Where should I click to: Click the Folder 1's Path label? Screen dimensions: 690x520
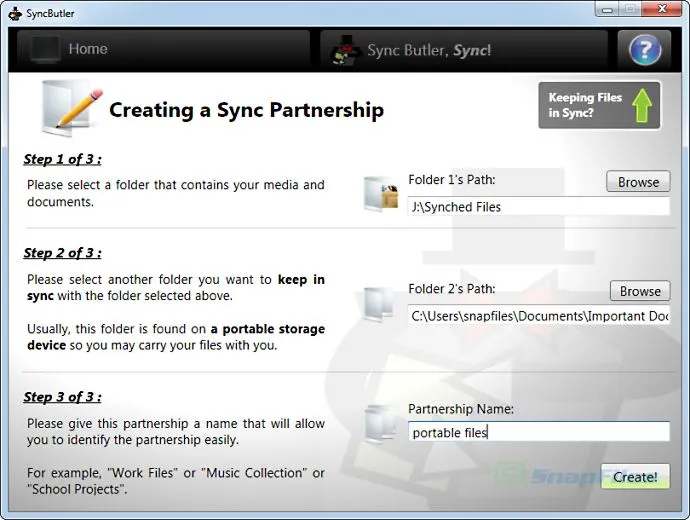click(x=452, y=179)
